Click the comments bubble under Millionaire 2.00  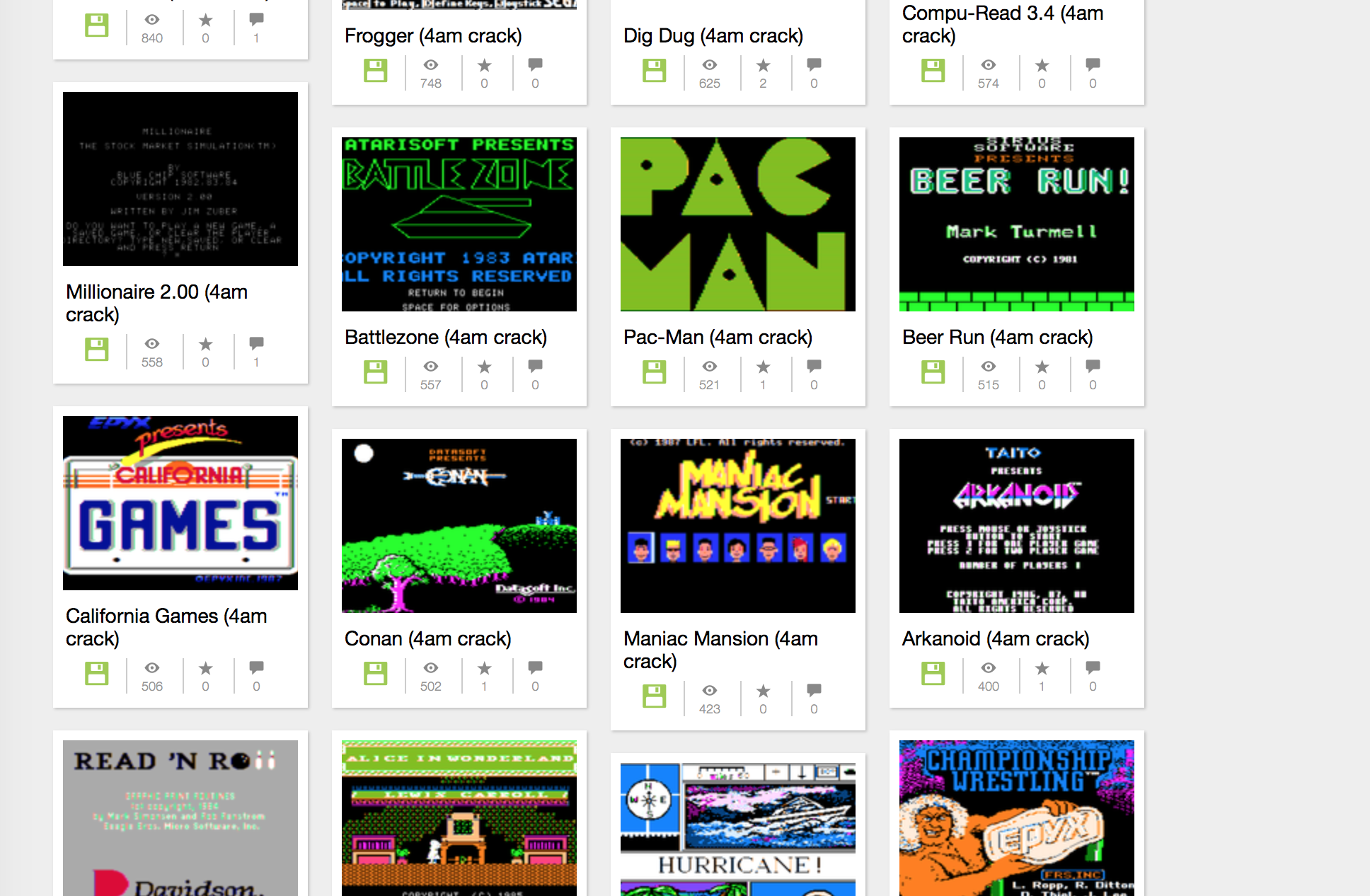coord(256,343)
